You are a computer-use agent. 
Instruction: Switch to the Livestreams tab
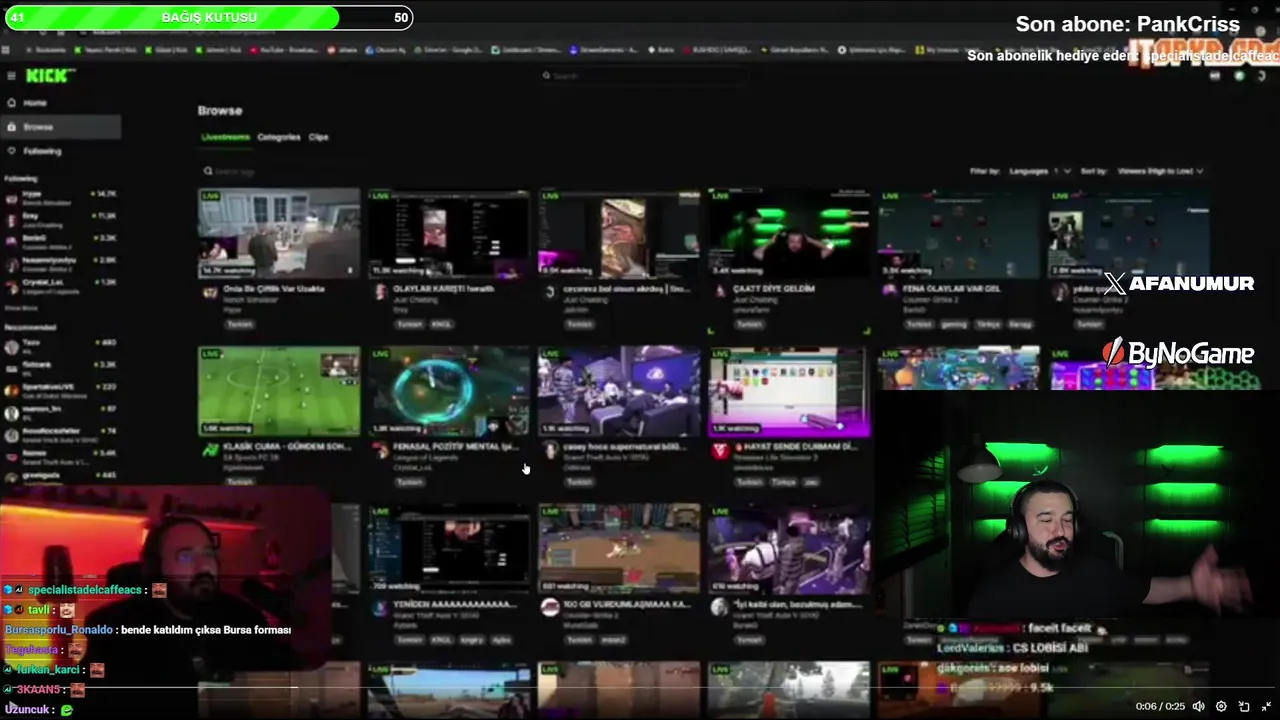pos(225,137)
